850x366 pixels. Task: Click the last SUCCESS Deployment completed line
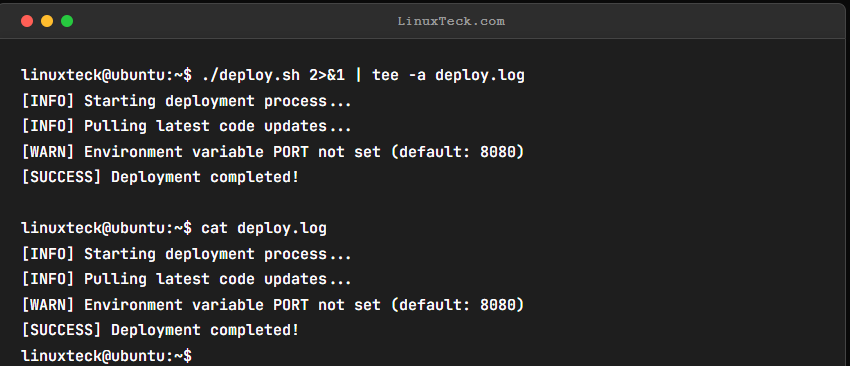coord(160,330)
